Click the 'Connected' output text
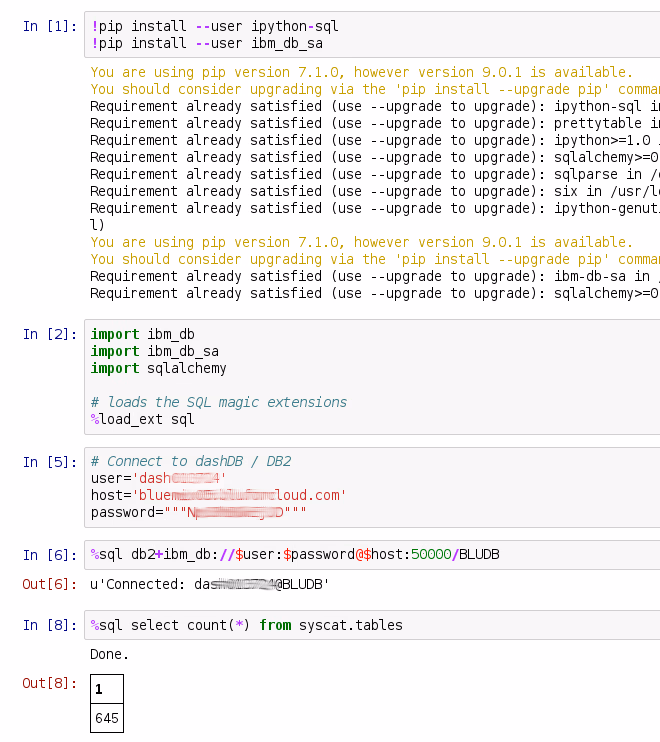The image size is (660, 742). [209, 584]
